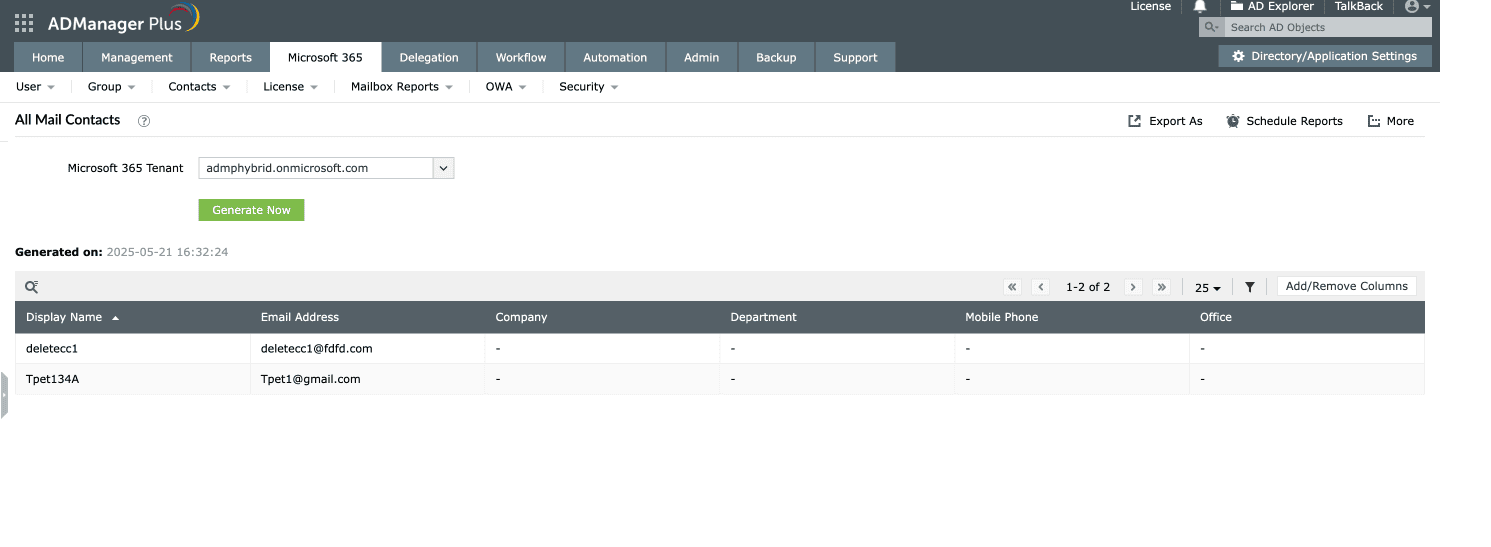
Task: Switch to the Backup tab
Action: [x=776, y=57]
